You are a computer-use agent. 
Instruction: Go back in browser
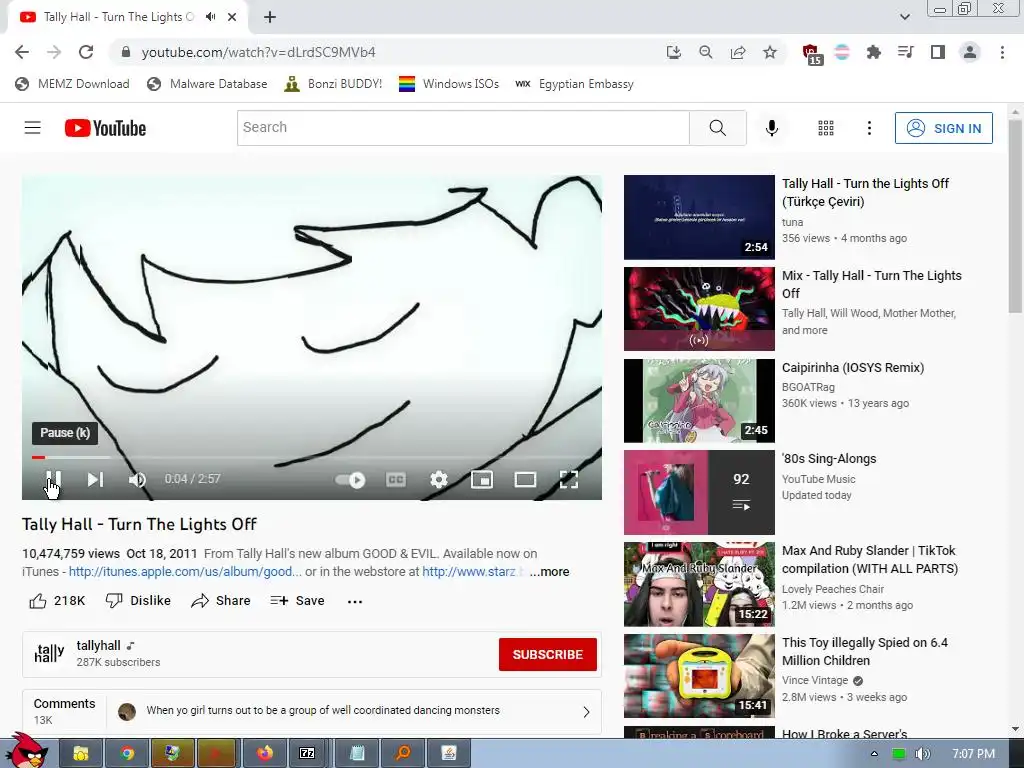[x=22, y=52]
